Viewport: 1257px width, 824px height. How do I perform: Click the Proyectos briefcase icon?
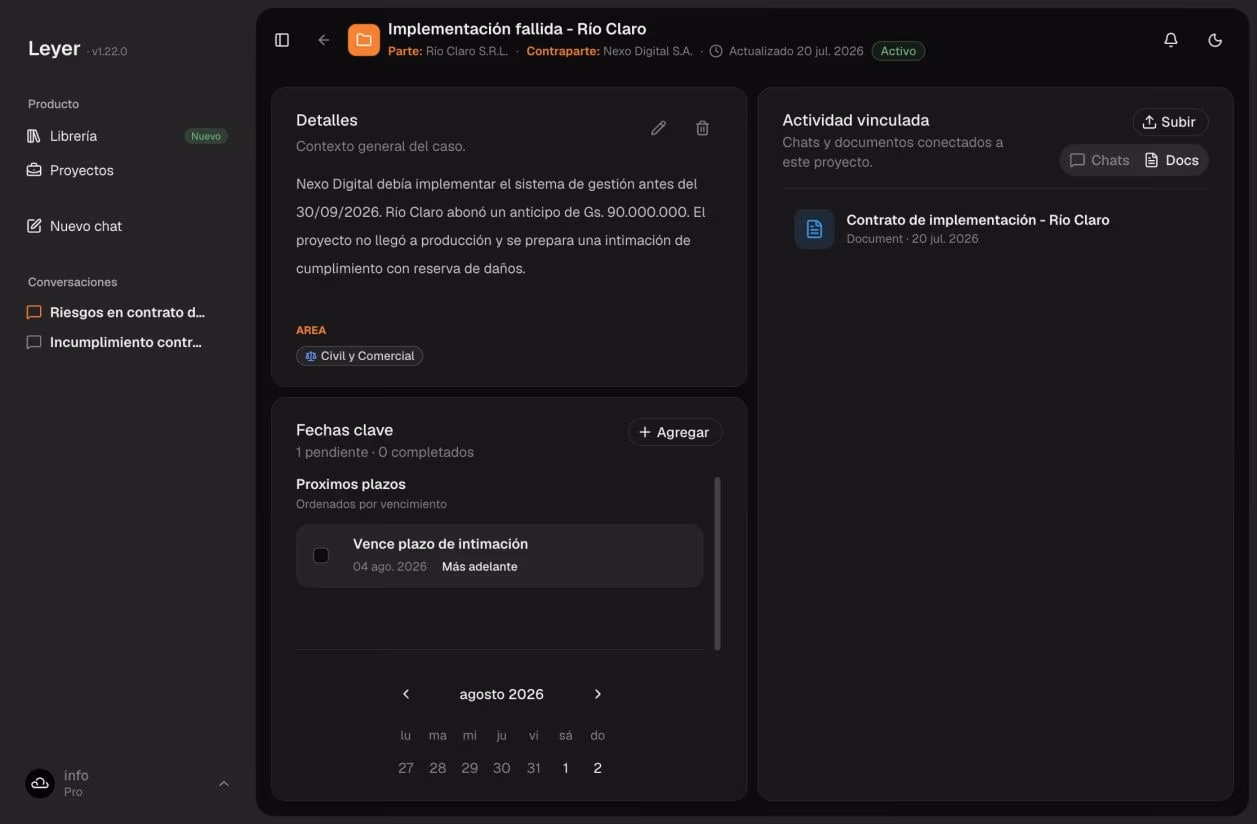[x=34, y=170]
